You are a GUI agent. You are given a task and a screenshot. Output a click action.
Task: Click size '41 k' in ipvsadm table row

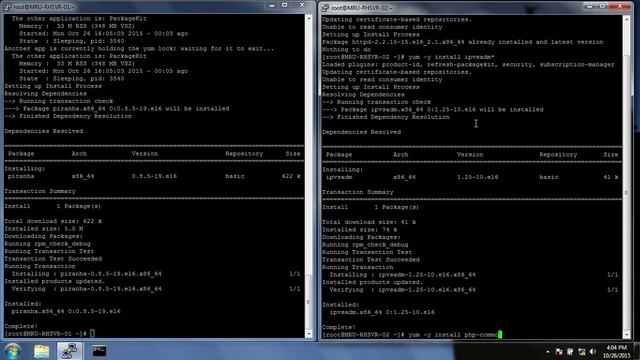[x=611, y=177]
